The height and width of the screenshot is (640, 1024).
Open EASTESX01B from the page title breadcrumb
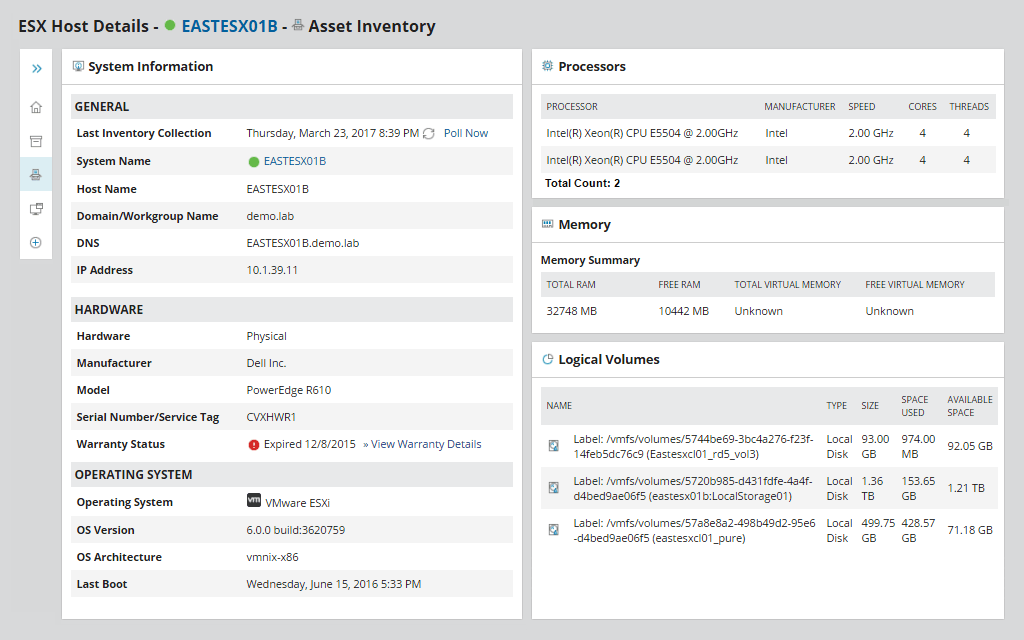228,26
